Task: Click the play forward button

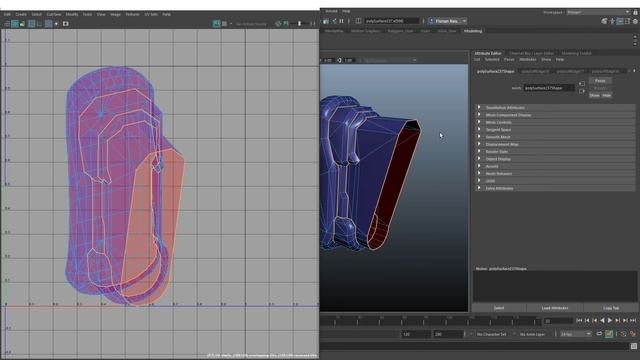Action: [x=610, y=321]
